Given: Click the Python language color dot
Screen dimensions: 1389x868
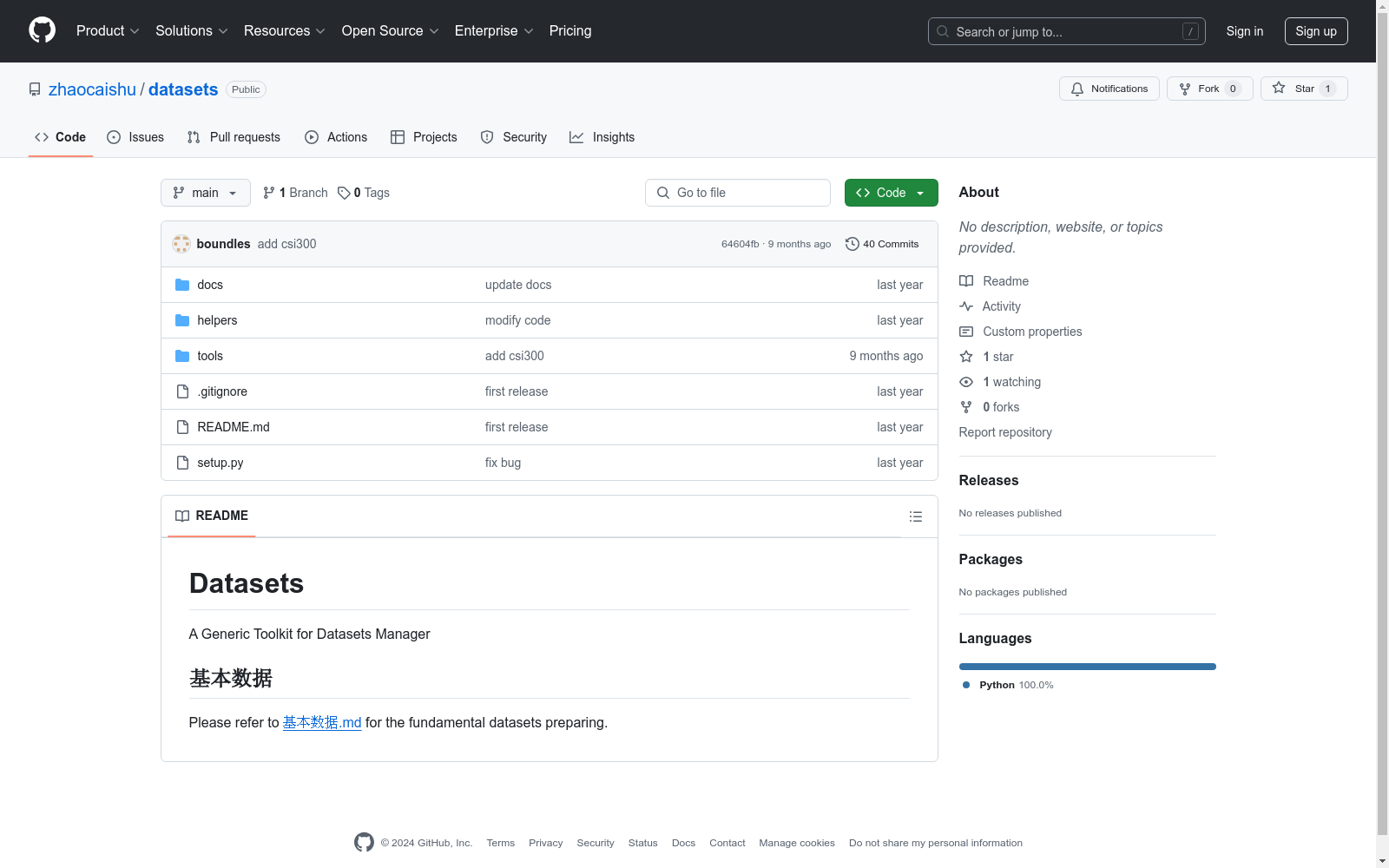Looking at the screenshot, I should point(966,685).
